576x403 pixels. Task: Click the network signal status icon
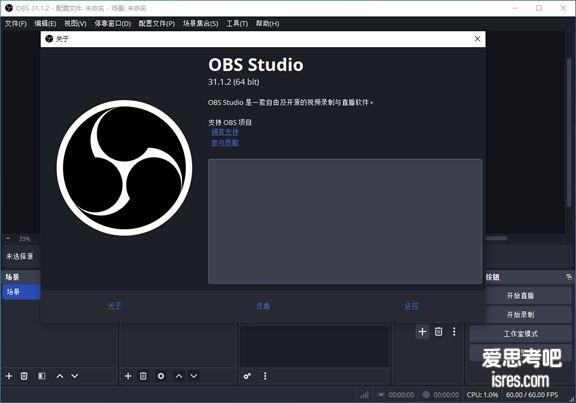pos(364,395)
